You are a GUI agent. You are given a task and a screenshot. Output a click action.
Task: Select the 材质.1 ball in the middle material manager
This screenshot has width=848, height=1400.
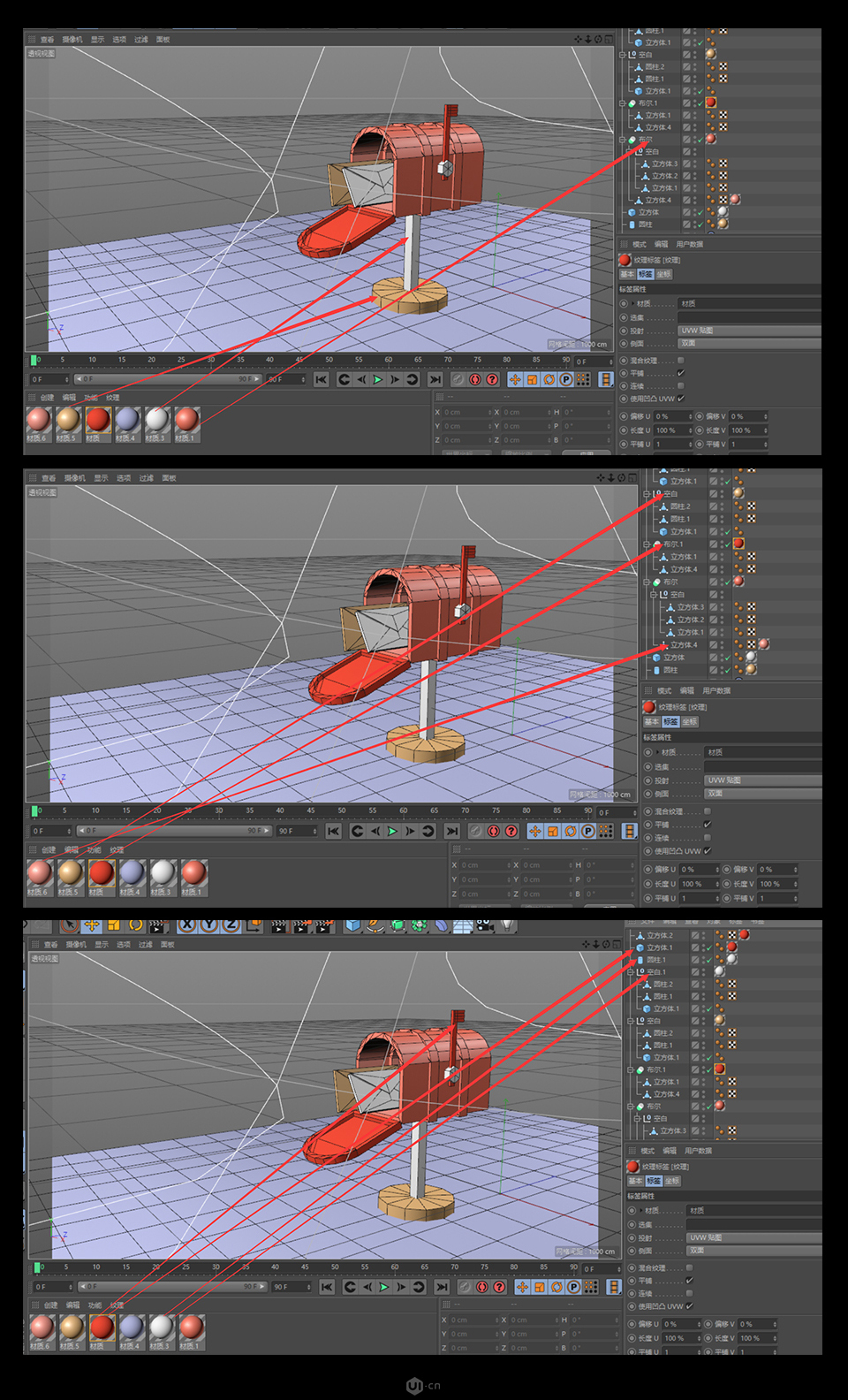(x=193, y=873)
